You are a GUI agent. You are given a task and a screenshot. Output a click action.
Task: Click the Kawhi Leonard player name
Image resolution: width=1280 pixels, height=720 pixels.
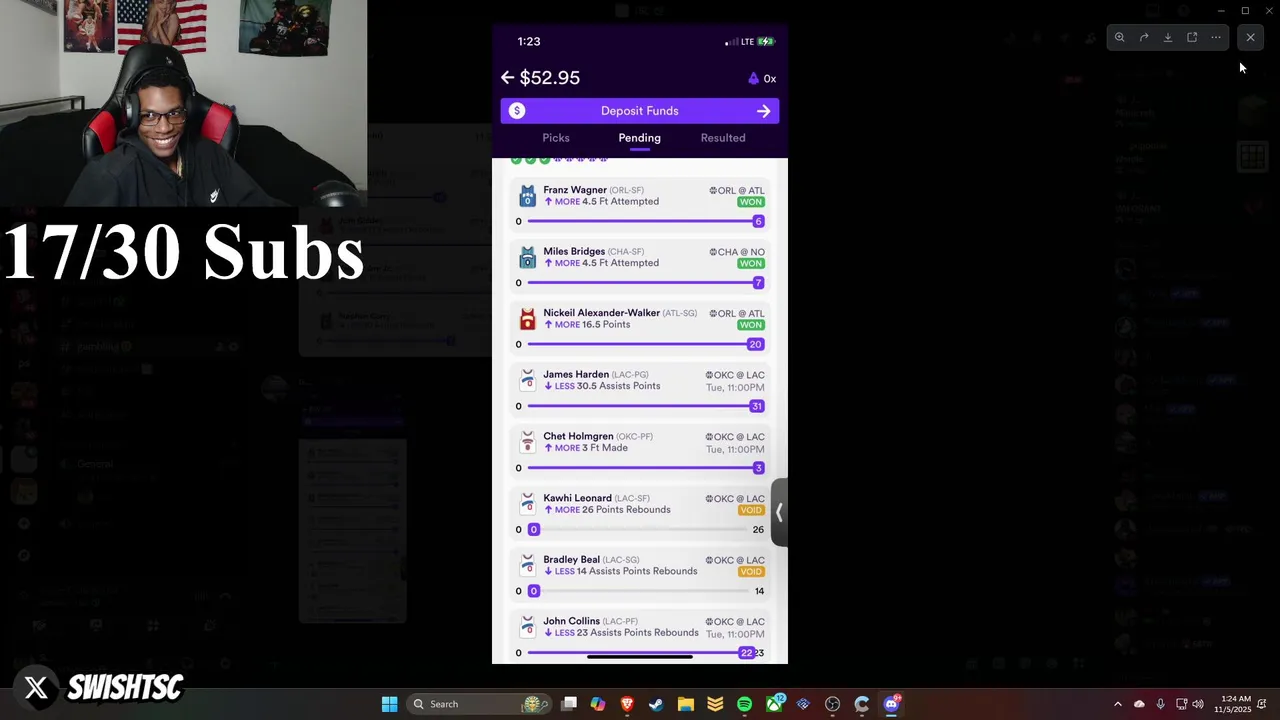pos(577,498)
